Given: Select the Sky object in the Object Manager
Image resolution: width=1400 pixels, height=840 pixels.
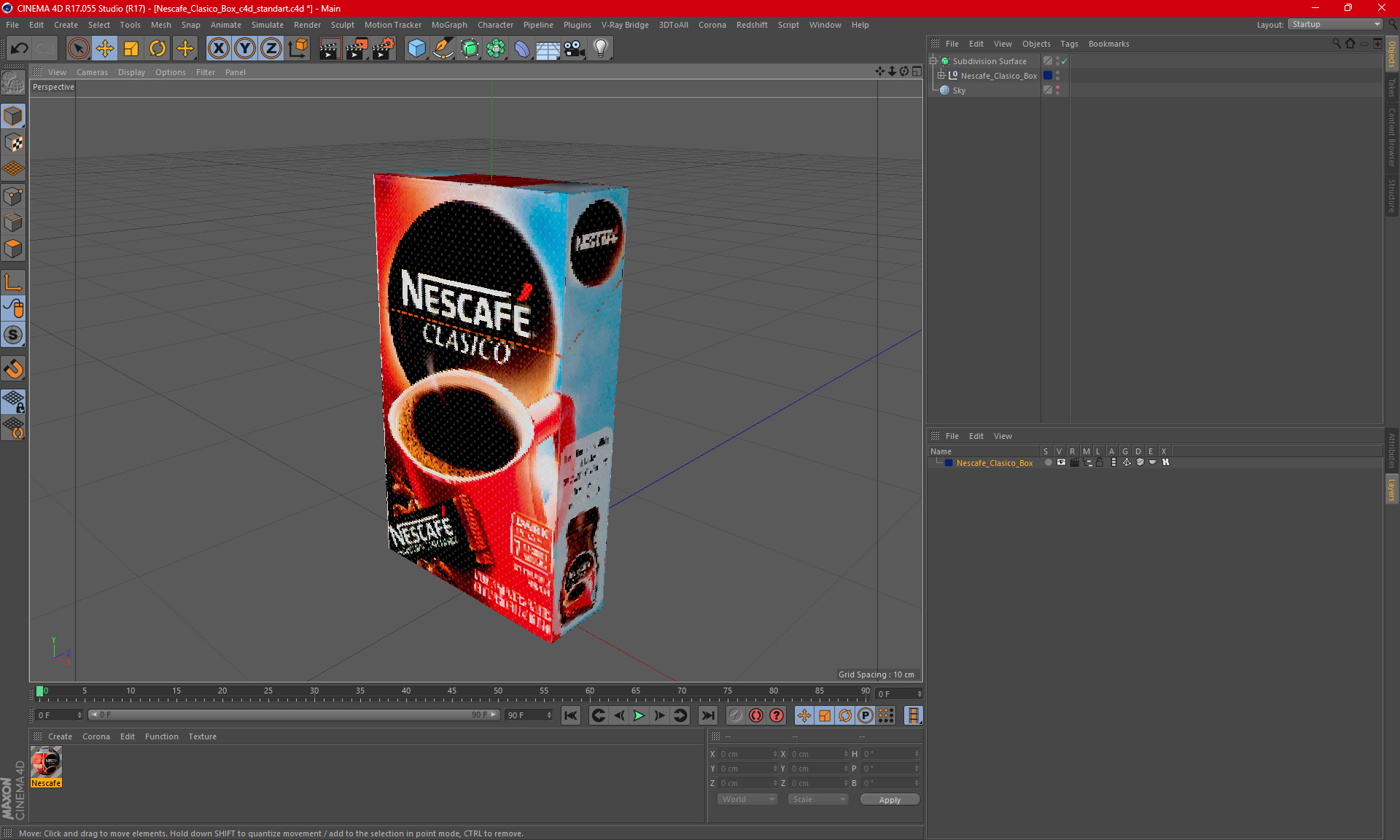Looking at the screenshot, I should pyautogui.click(x=959, y=90).
